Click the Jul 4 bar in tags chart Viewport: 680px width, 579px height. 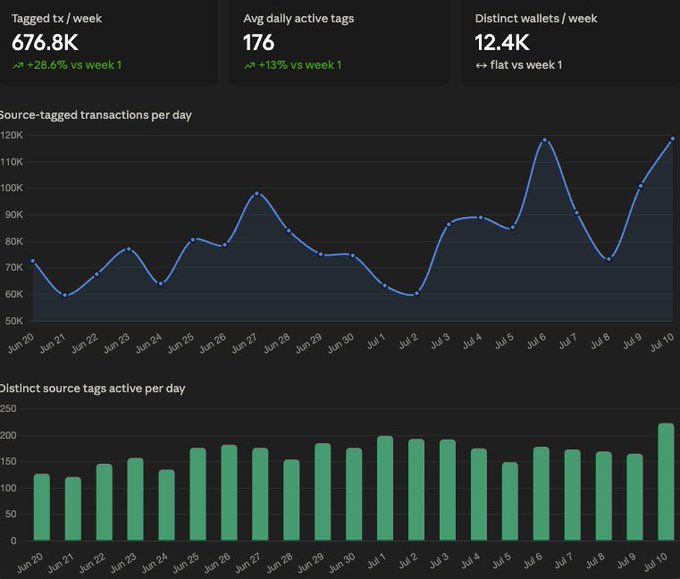(x=479, y=494)
